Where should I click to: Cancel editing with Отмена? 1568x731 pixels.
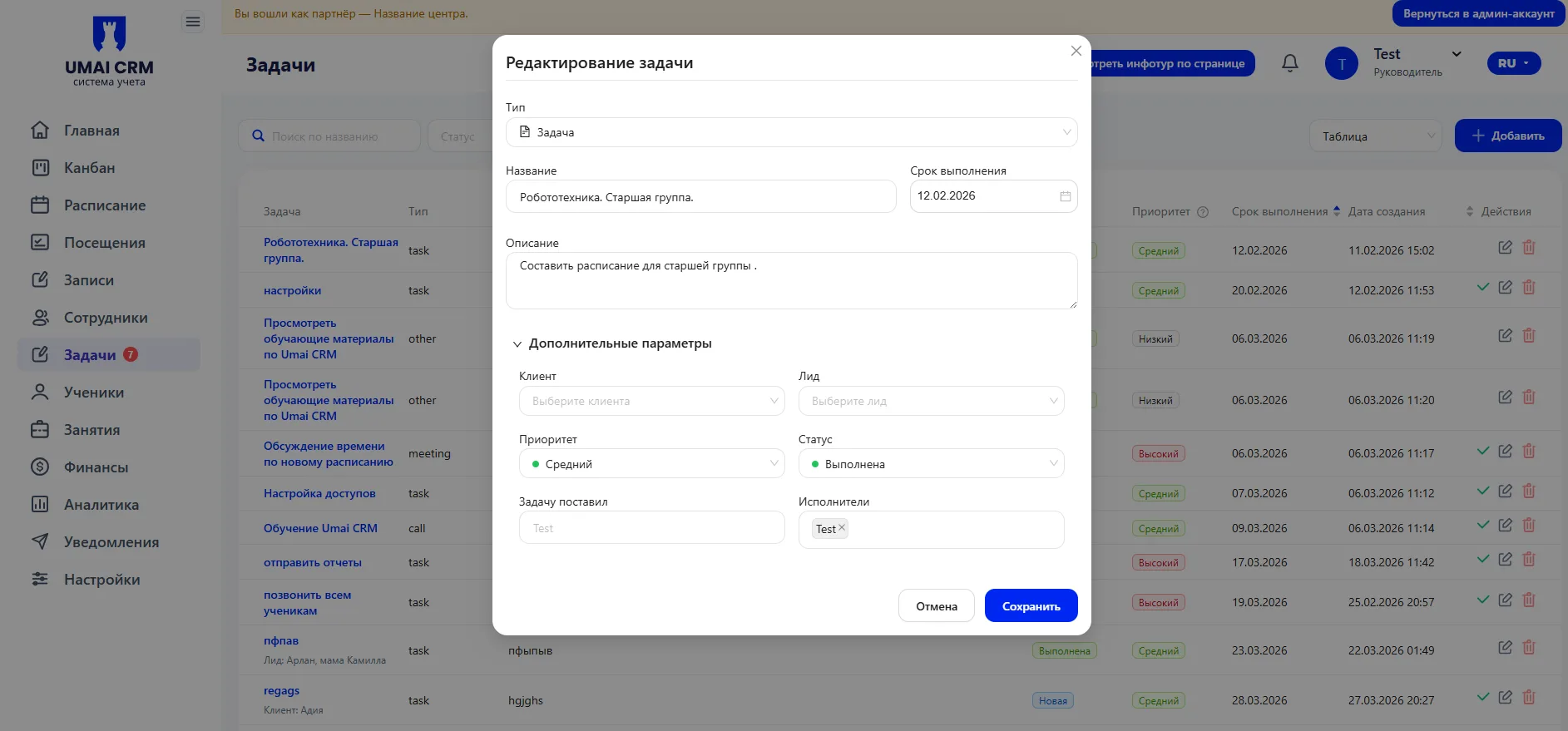[x=936, y=605]
